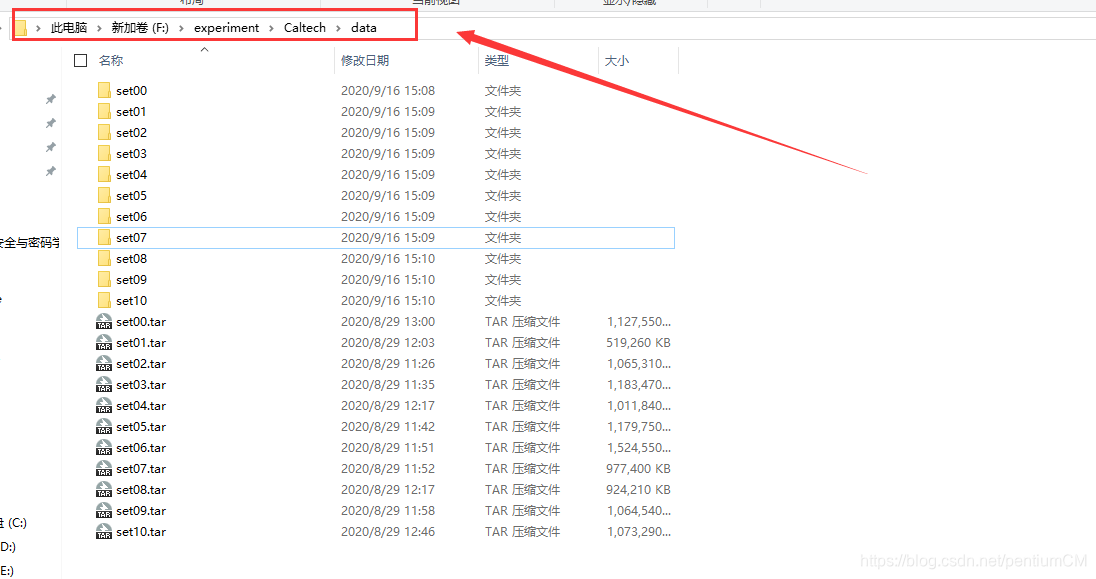Click the date 2020/8/29 12:46
Viewport: 1096px width, 579px height.
pyautogui.click(x=388, y=531)
